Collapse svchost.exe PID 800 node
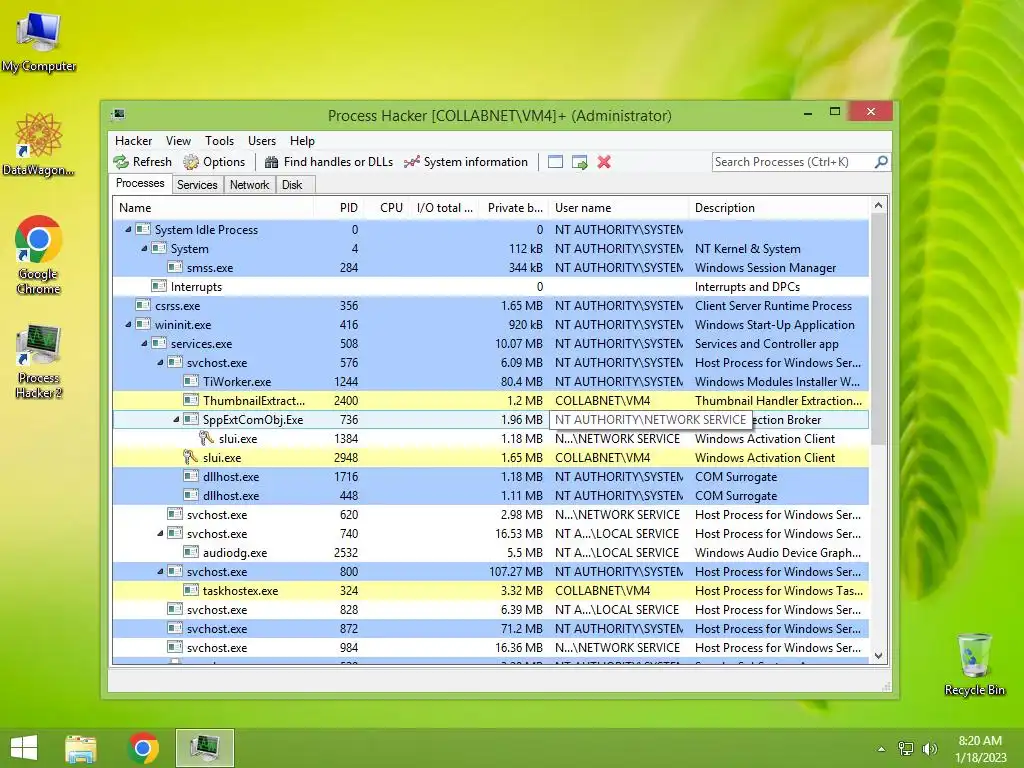This screenshot has width=1024, height=768. 160,571
